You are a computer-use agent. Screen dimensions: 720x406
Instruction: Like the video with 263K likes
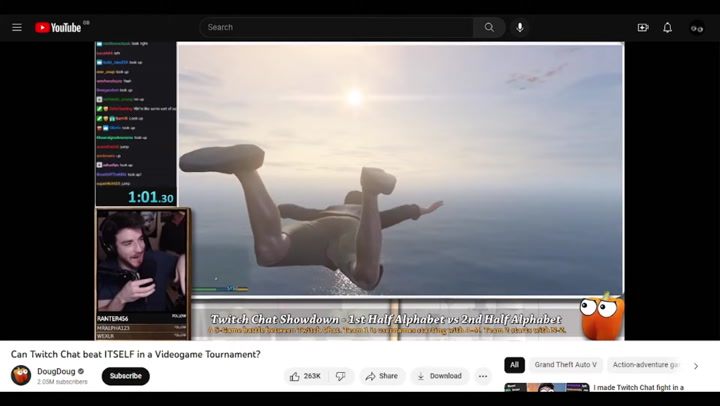point(305,376)
